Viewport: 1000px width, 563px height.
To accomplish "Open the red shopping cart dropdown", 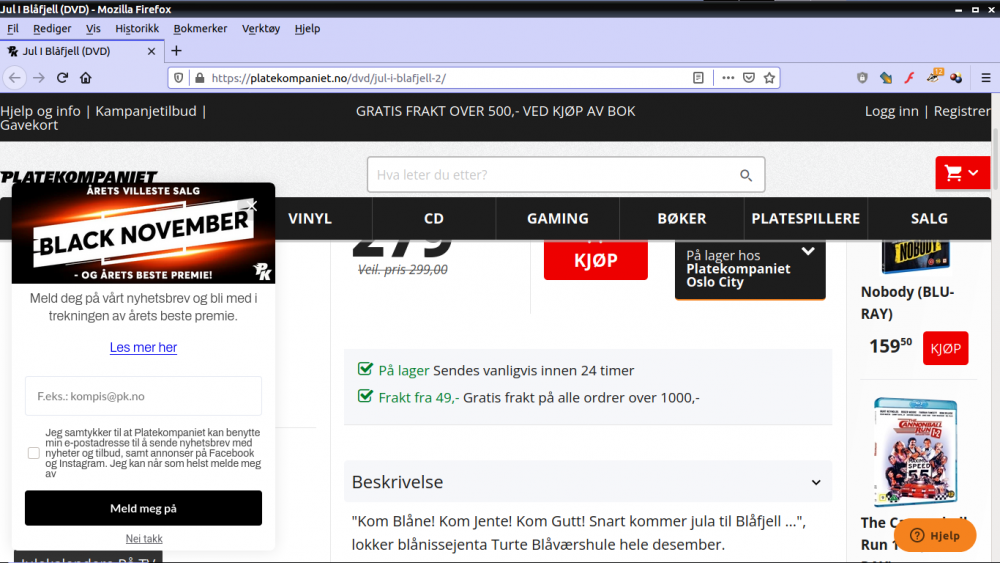I will coord(962,173).
